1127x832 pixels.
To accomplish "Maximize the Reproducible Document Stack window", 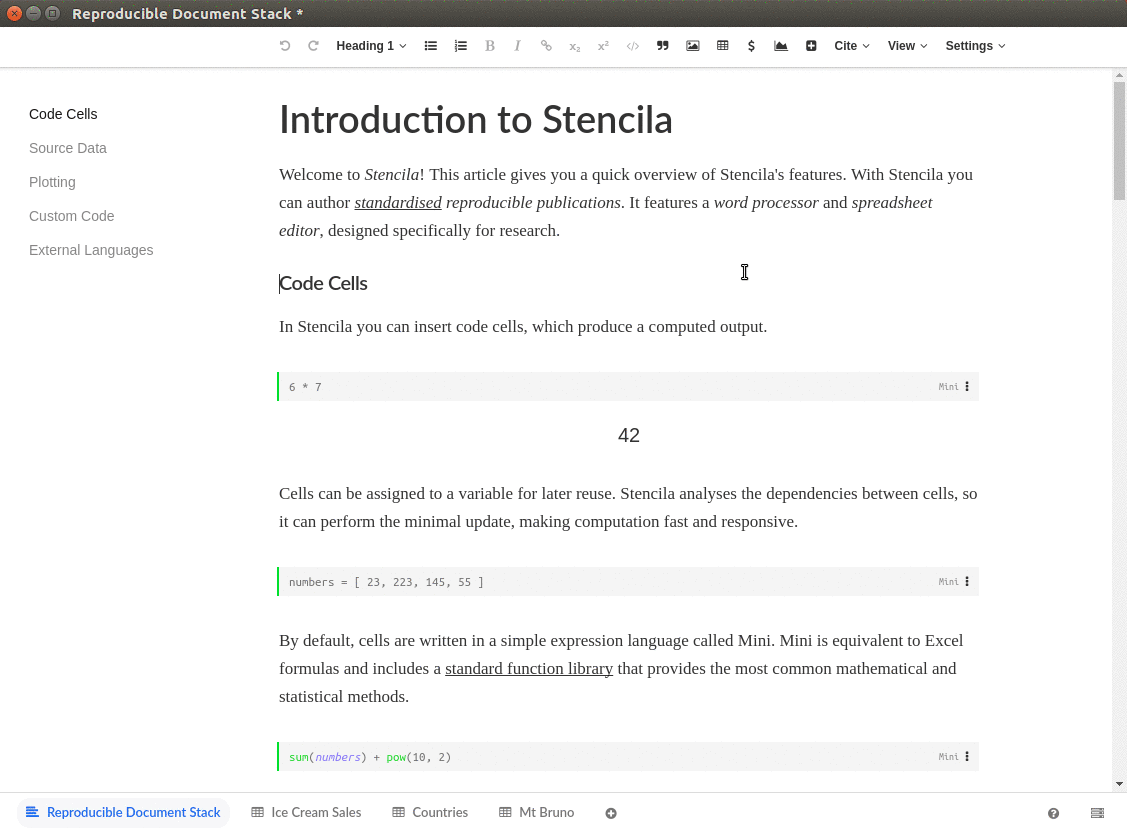I will click(52, 13).
